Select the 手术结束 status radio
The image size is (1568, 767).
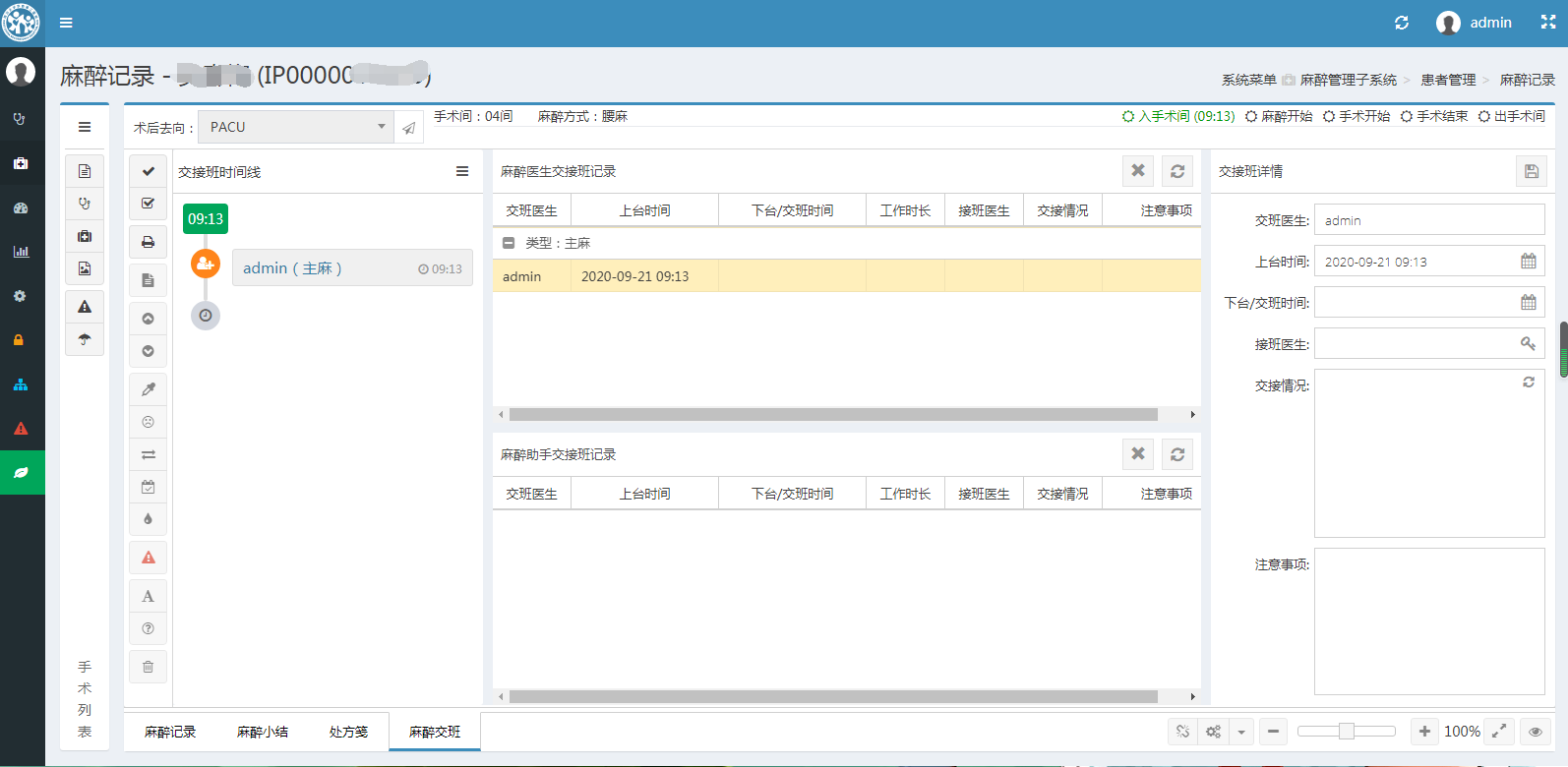pos(1434,116)
